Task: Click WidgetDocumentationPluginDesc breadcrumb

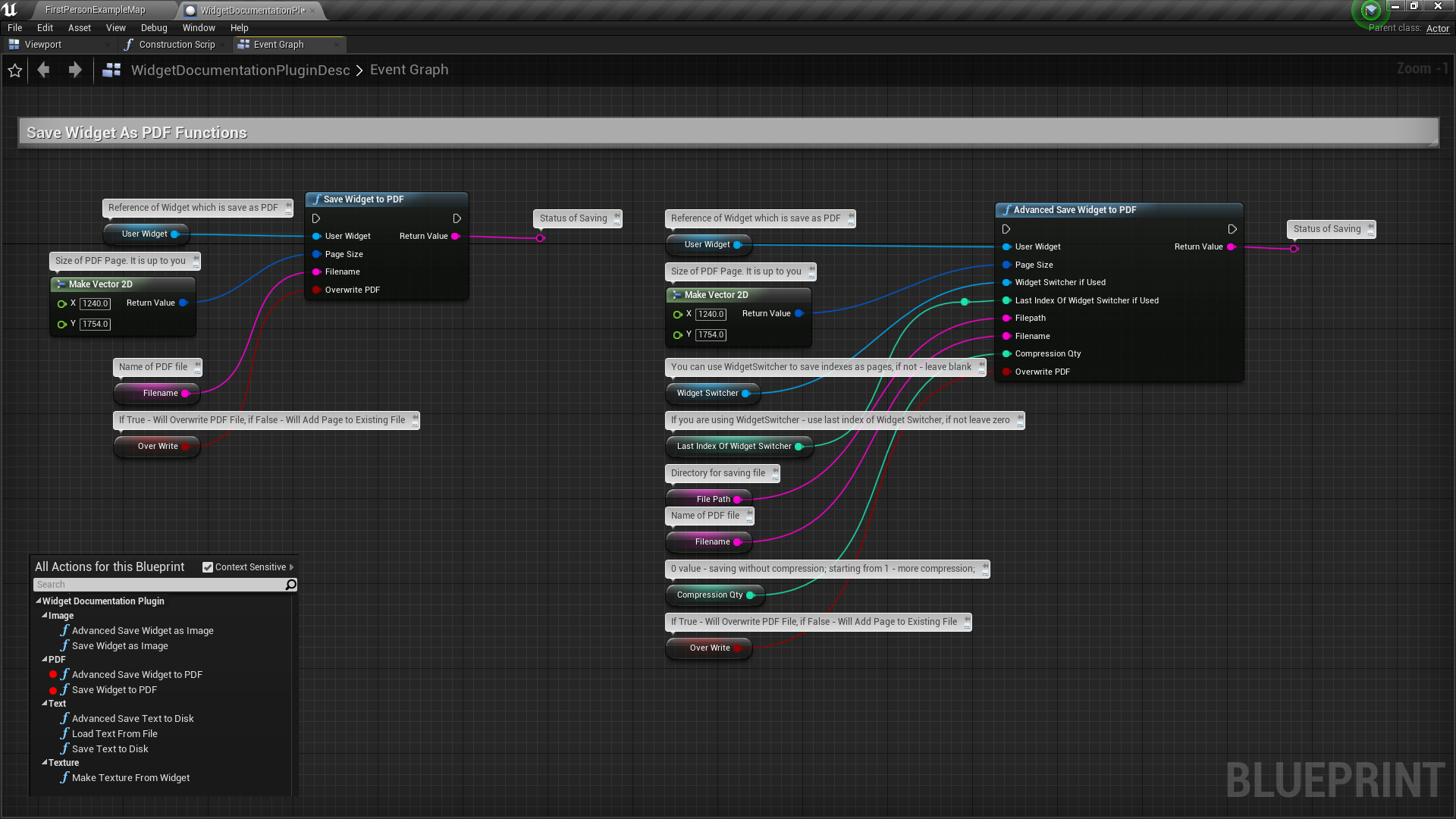Action: [x=240, y=70]
